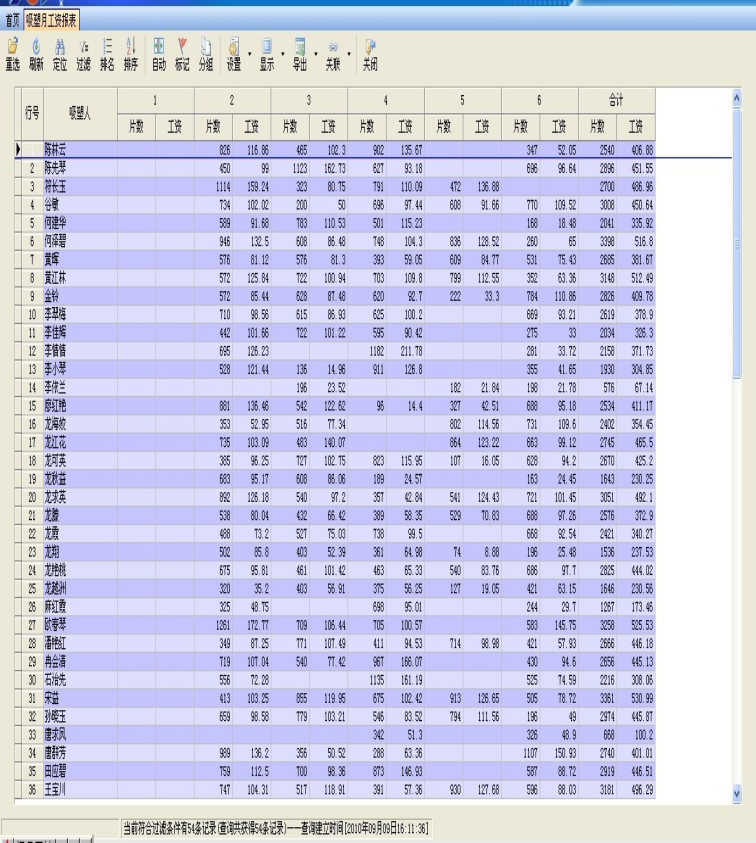
Task: Click the 重选 (reselect) toolbar icon
Action: point(13,54)
